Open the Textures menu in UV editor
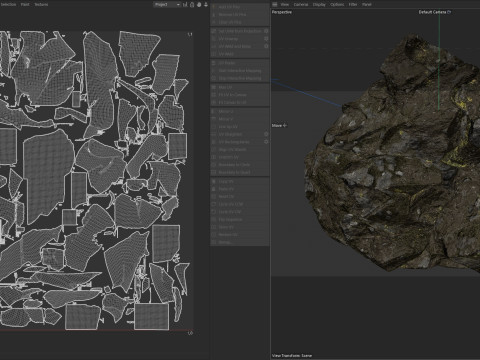Image resolution: width=480 pixels, height=360 pixels. click(41, 4)
